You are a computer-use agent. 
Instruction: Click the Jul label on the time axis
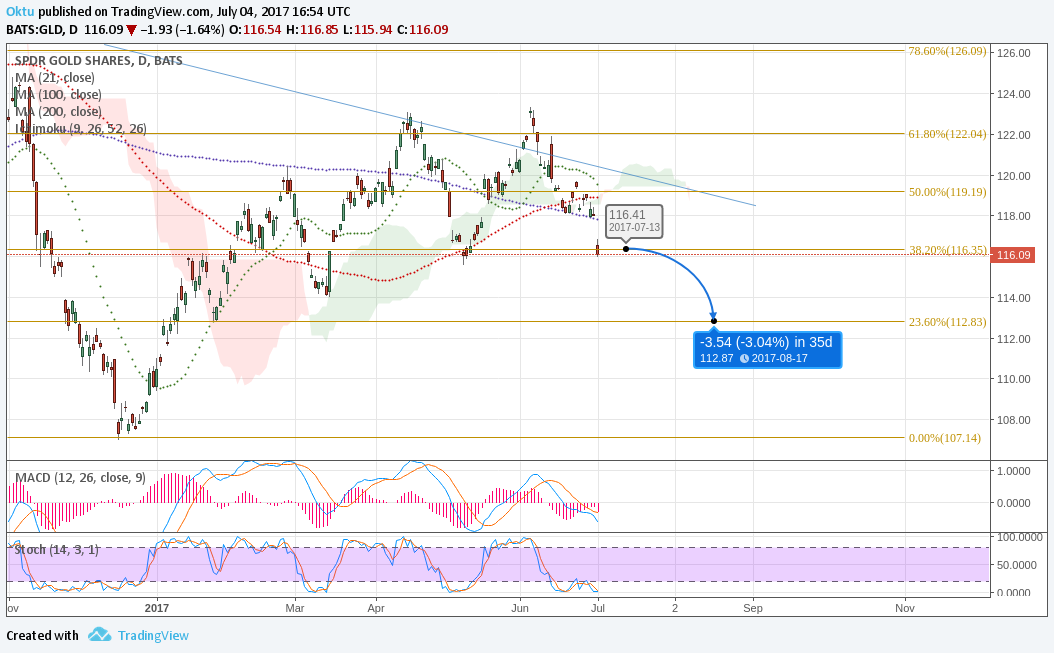click(x=598, y=608)
